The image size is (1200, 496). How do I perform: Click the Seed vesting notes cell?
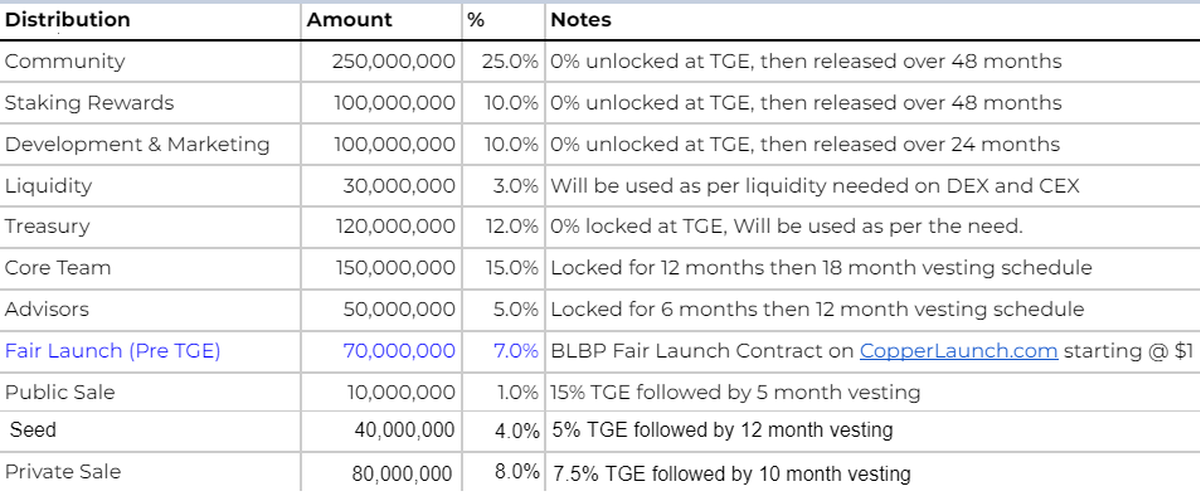(722, 431)
